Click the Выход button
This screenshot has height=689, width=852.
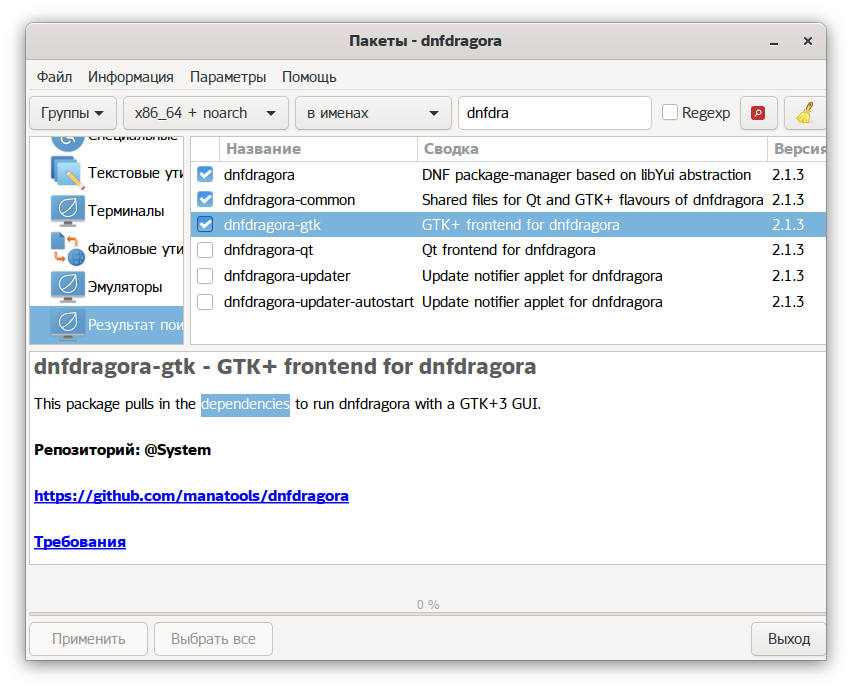point(788,639)
